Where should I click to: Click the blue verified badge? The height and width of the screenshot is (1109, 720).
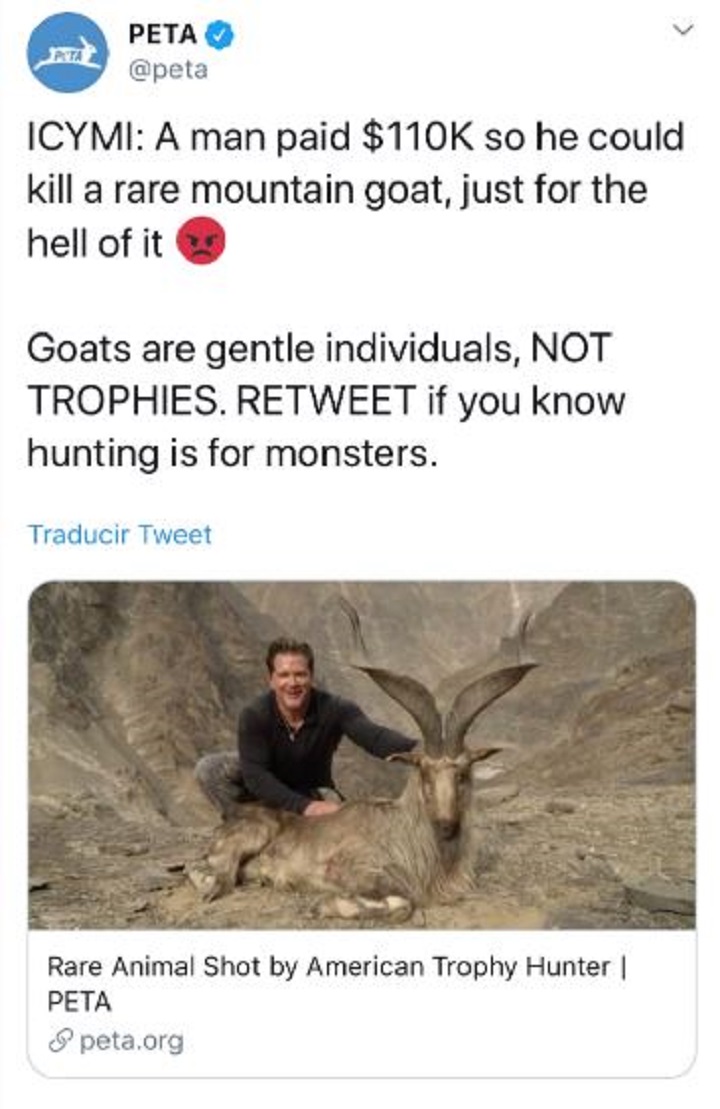(x=220, y=35)
